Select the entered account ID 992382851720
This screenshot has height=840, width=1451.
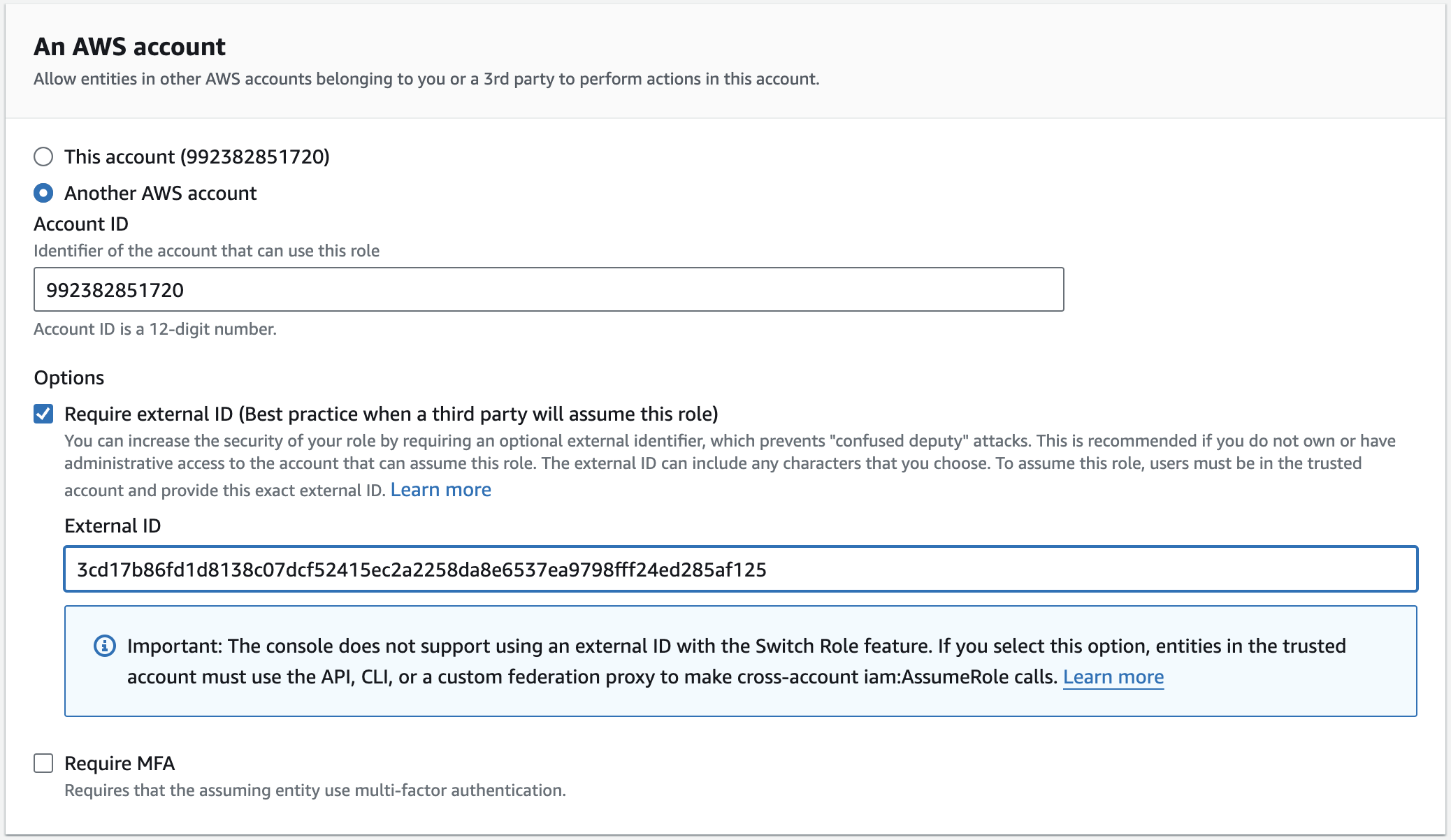pos(116,289)
